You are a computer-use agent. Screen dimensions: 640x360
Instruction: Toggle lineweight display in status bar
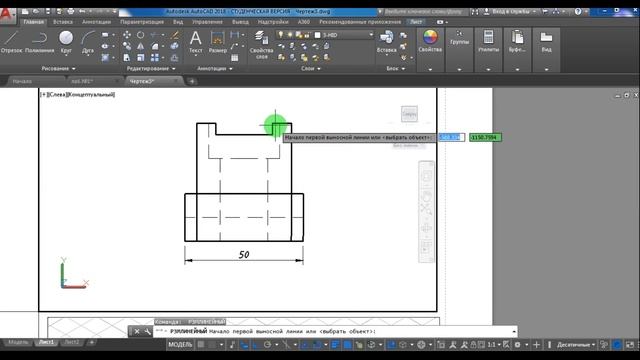tap(335, 345)
